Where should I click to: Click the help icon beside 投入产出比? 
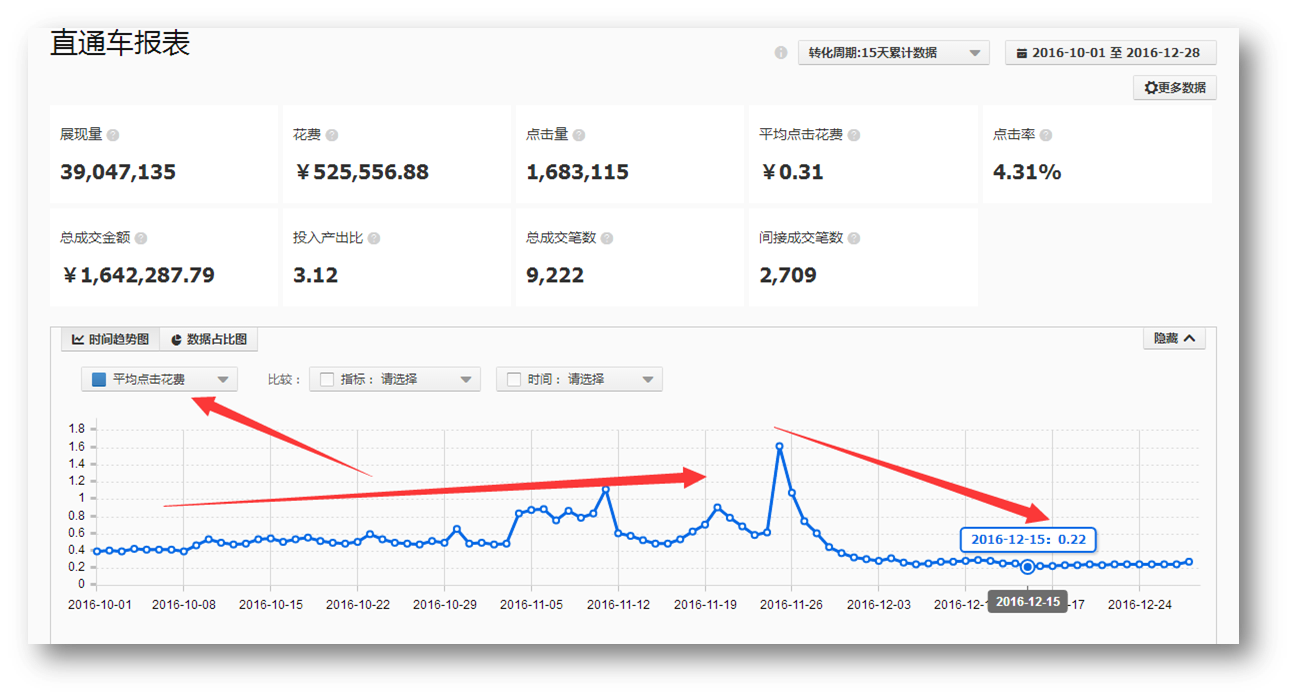click(374, 239)
